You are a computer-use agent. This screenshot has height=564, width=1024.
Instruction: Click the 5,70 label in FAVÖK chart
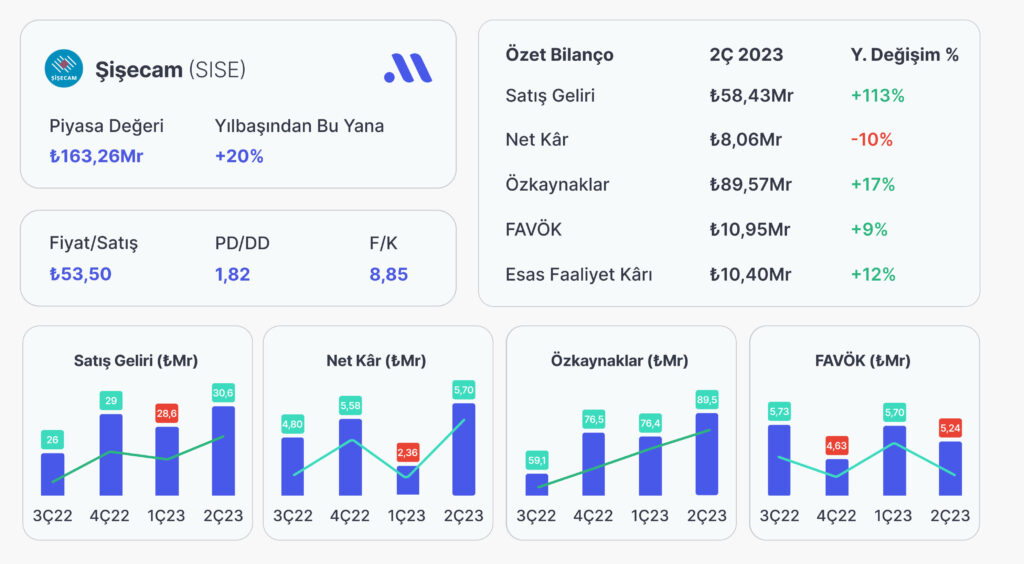(895, 413)
